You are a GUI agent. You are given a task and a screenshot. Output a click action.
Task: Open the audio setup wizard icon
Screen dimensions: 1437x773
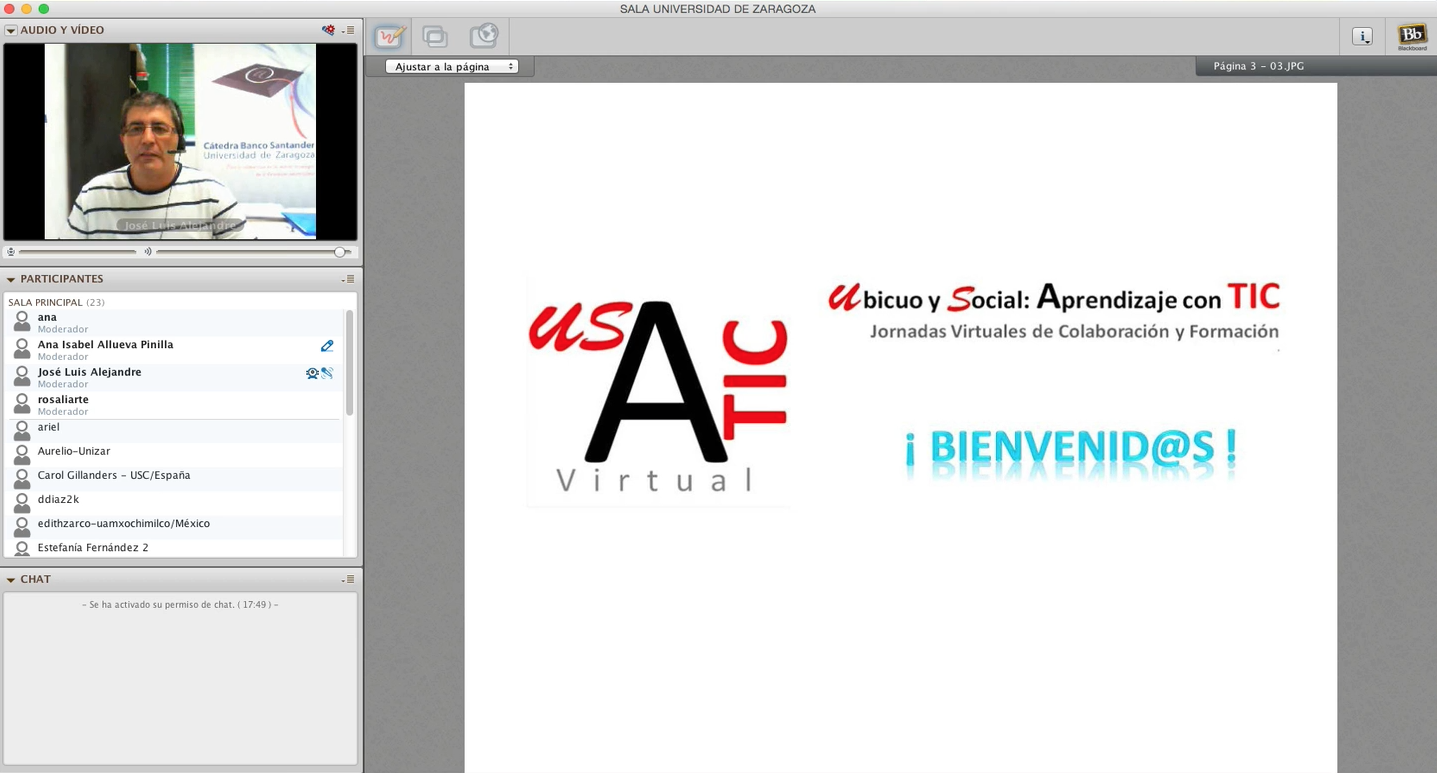[328, 30]
